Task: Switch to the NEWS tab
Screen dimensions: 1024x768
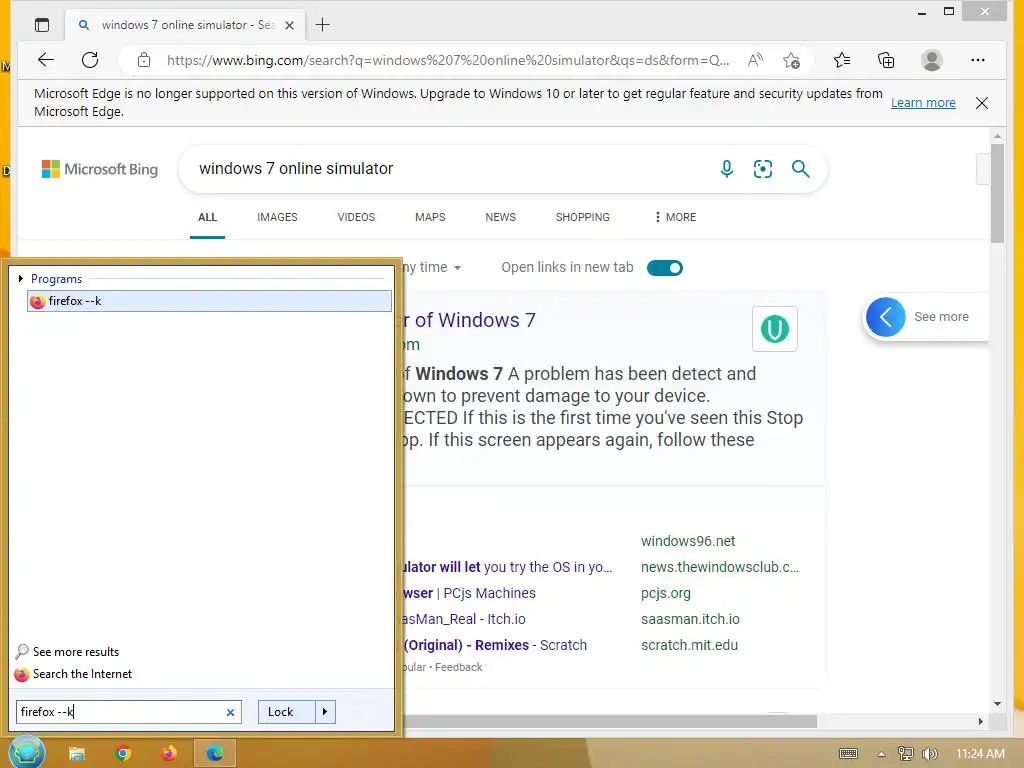Action: [x=500, y=217]
